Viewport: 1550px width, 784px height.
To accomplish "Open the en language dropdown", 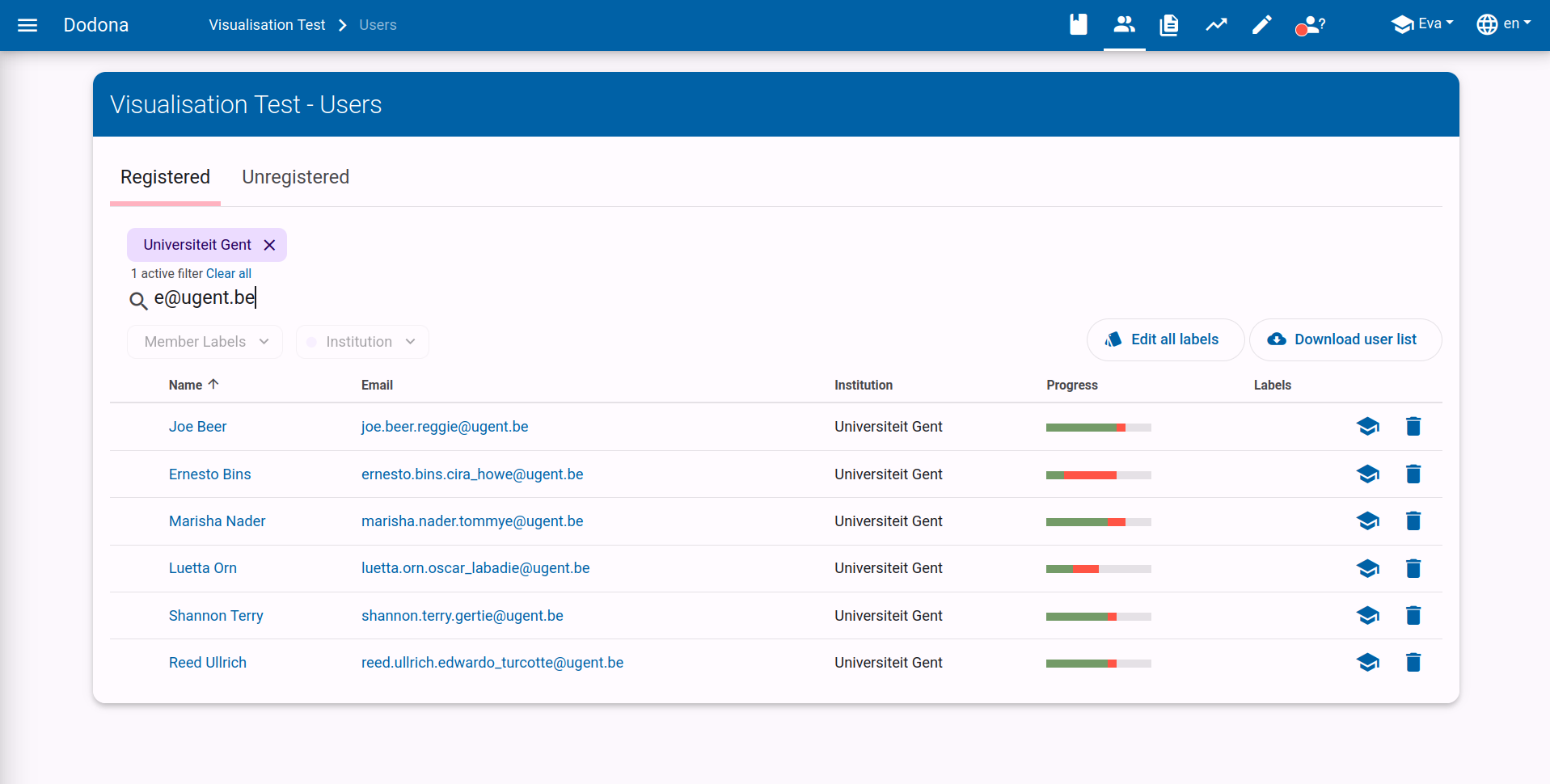I will pos(1504,24).
